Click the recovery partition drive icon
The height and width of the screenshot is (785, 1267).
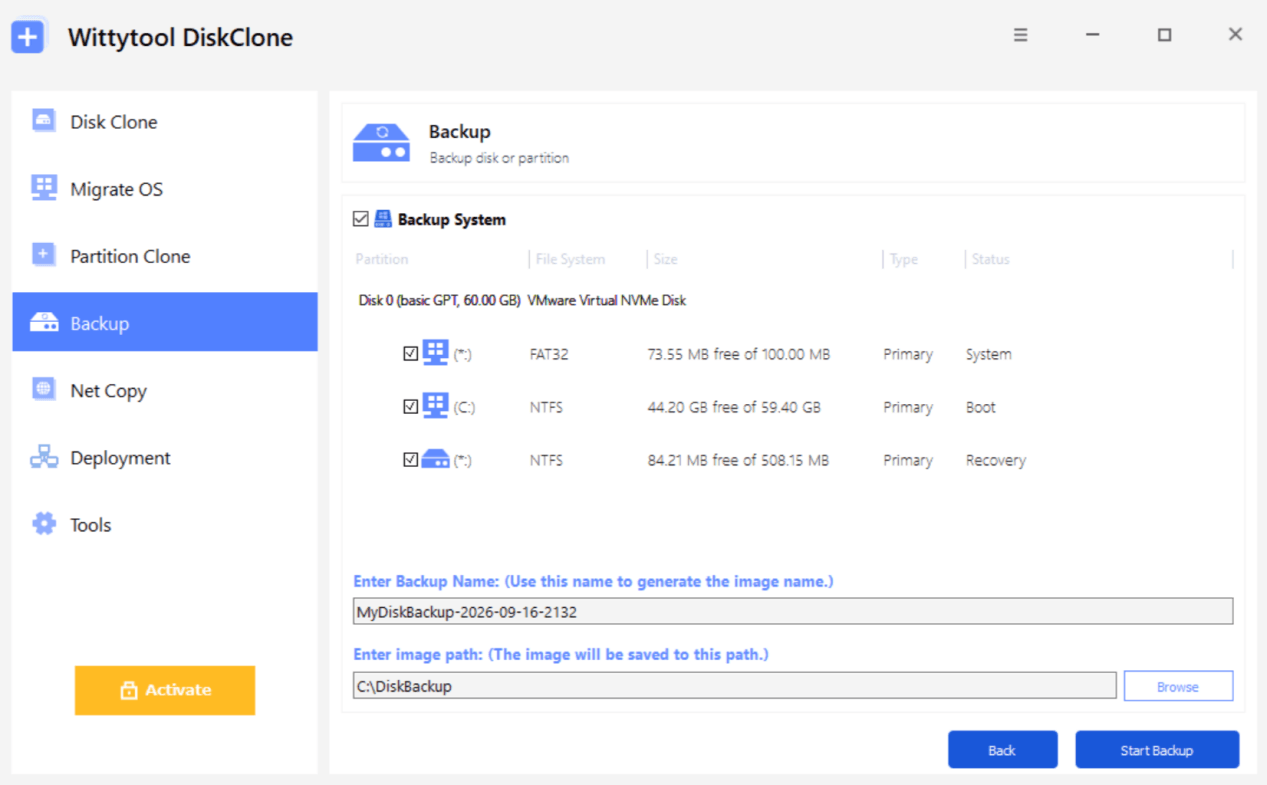tap(435, 460)
